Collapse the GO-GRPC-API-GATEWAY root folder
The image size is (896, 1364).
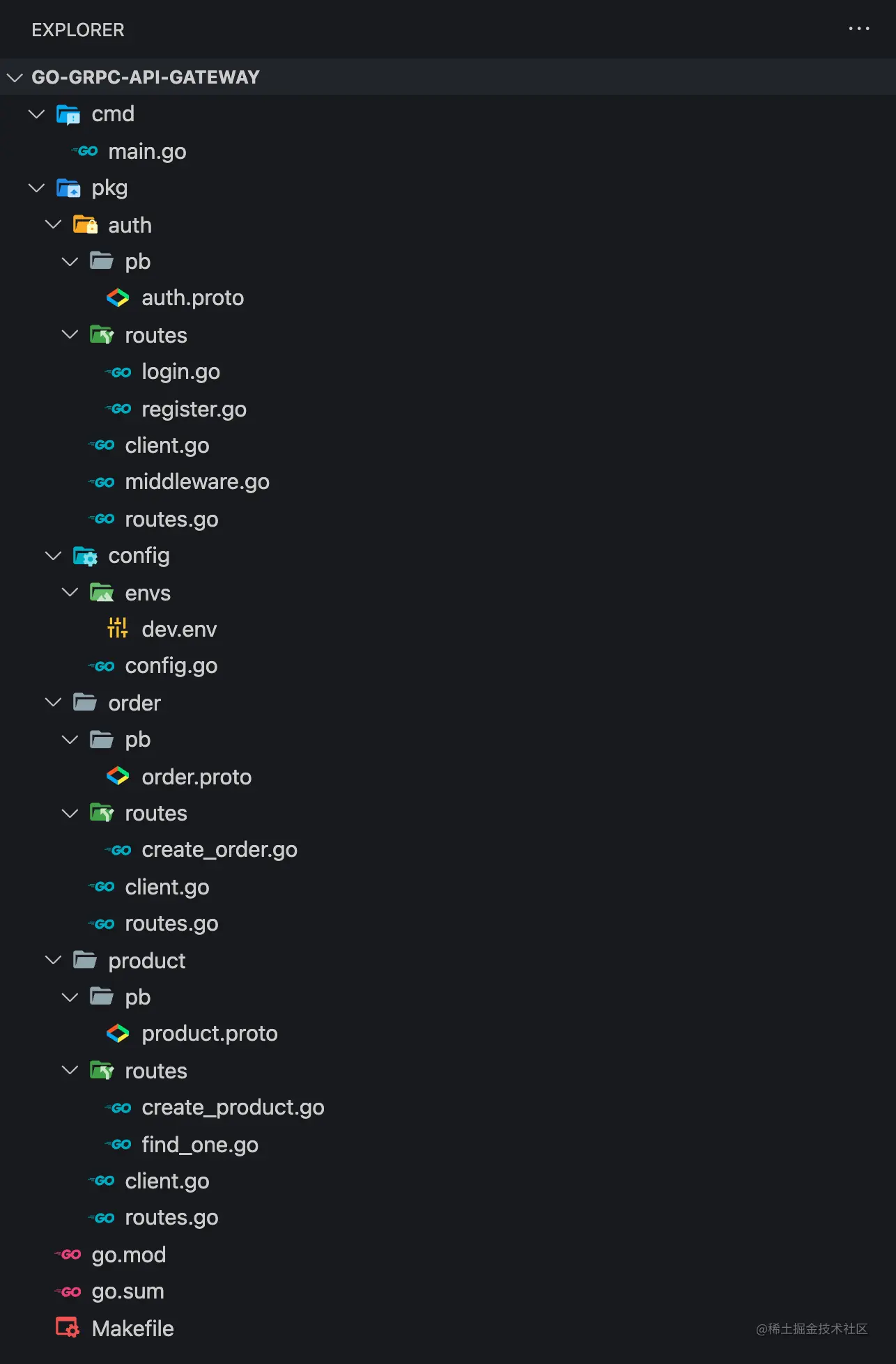(15, 77)
